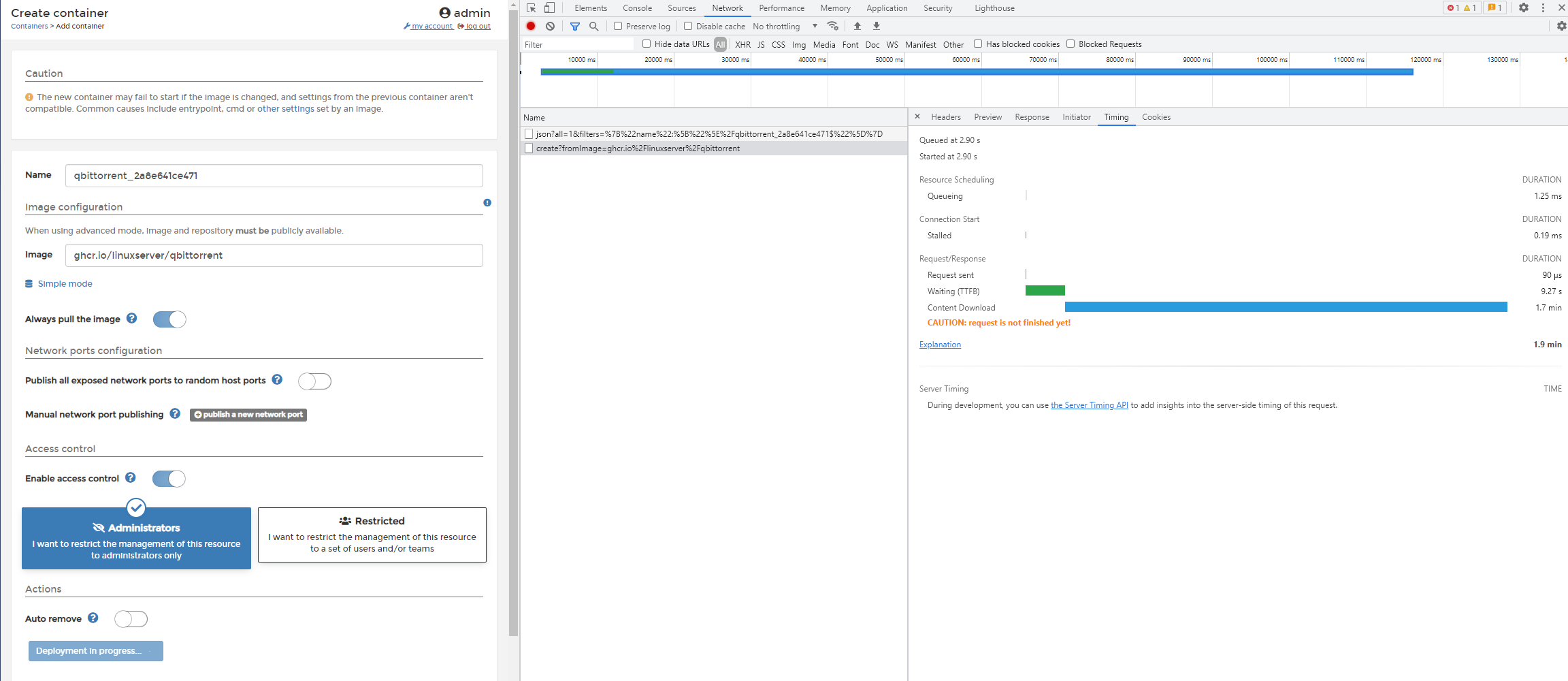
Task: Stop recording the network log
Action: pyautogui.click(x=531, y=26)
